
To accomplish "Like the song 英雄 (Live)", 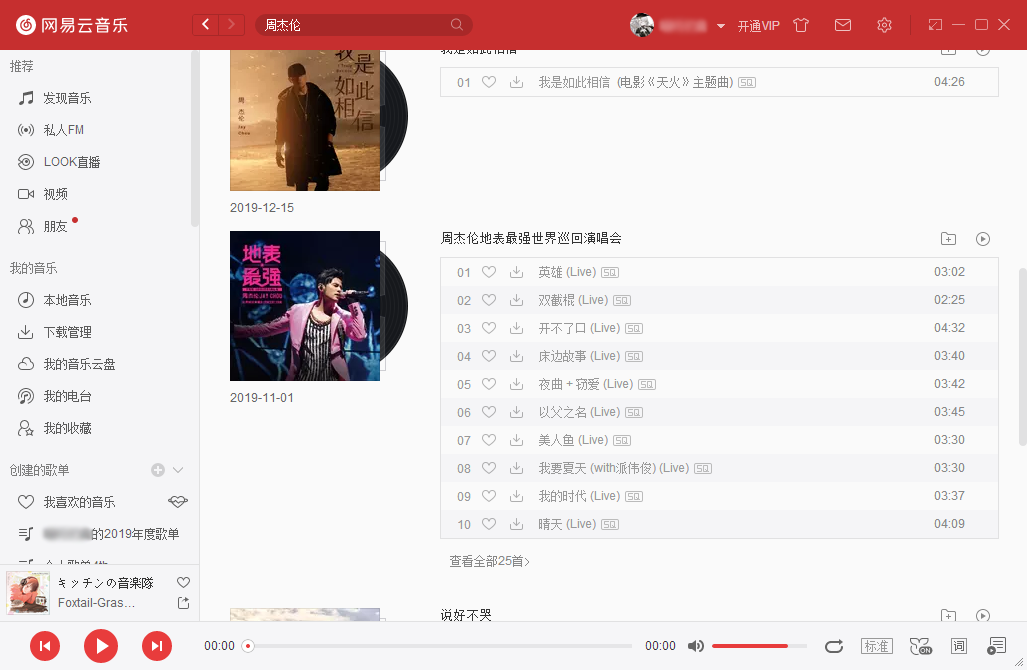I will [489, 272].
